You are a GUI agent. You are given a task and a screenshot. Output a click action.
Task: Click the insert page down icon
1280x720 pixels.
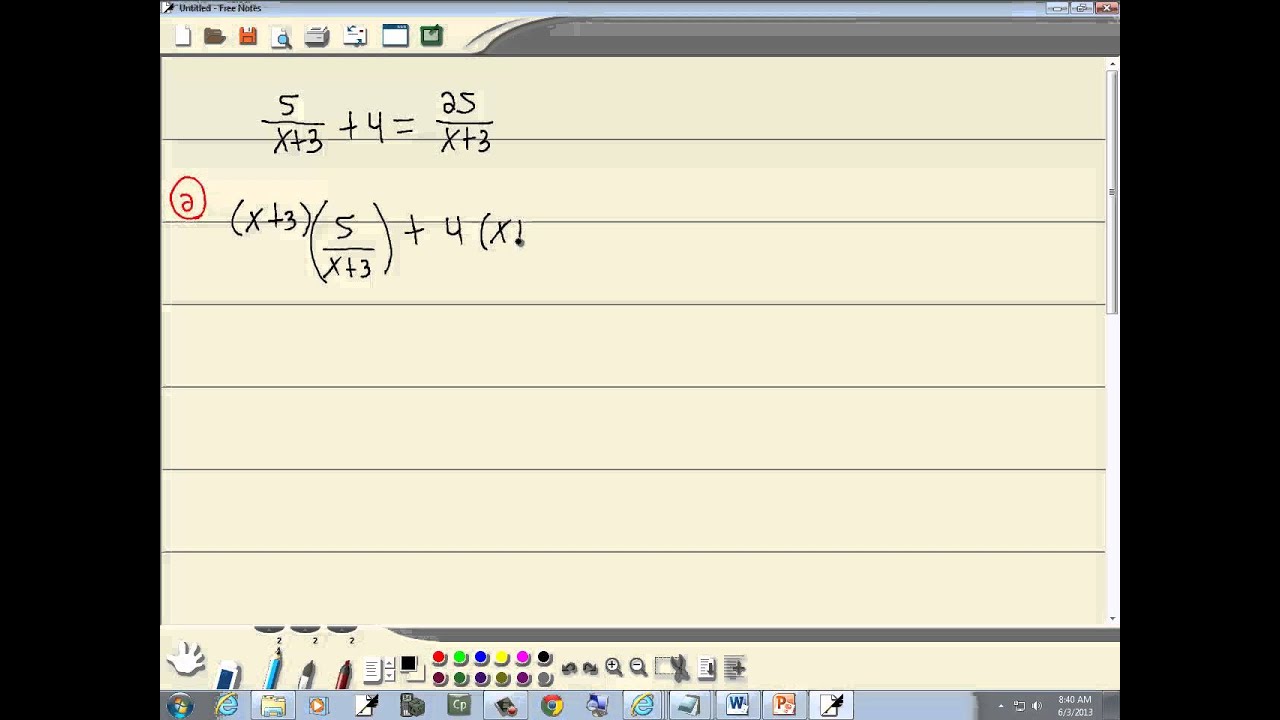707,668
